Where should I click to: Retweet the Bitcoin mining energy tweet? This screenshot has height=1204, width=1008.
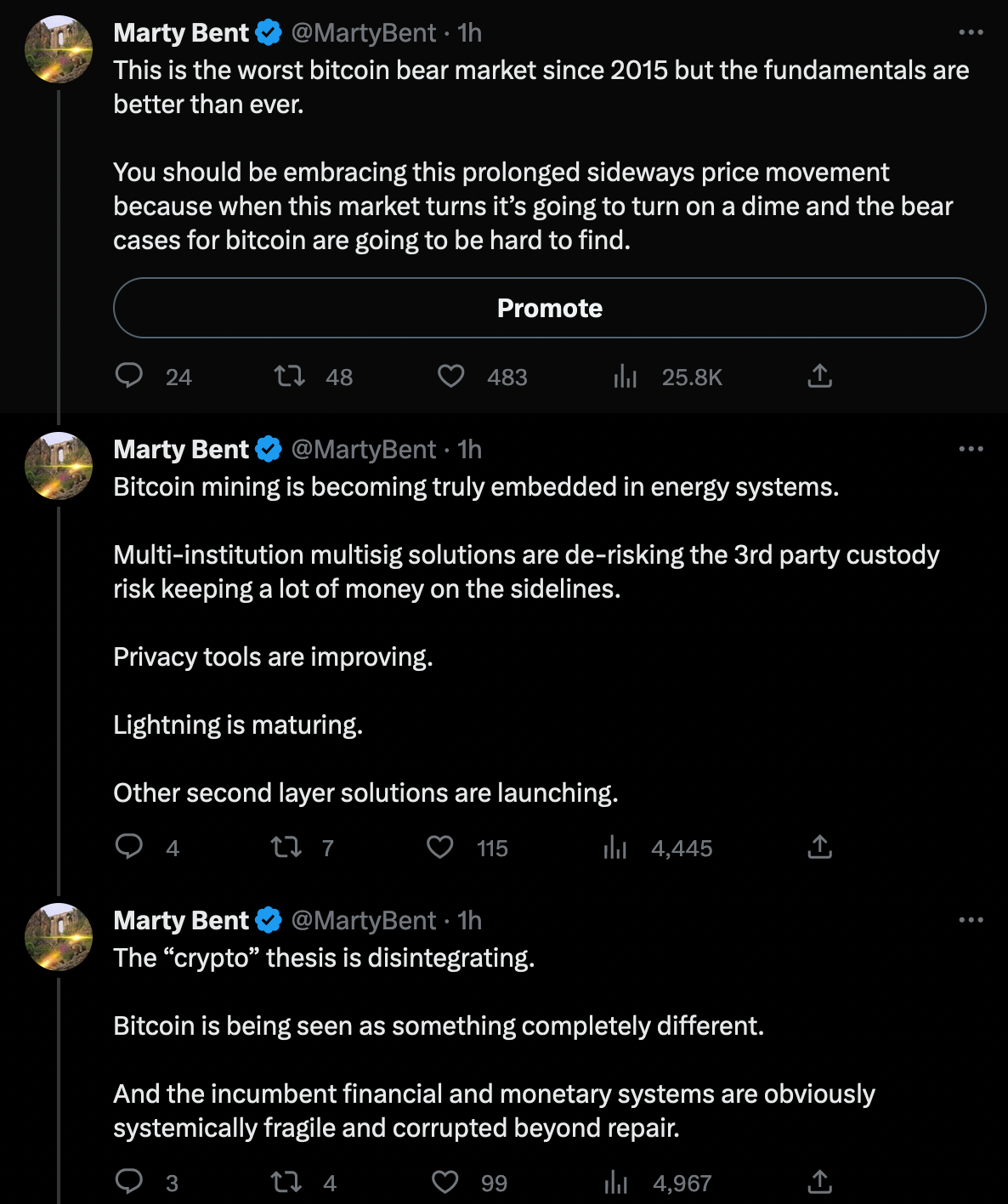pyautogui.click(x=286, y=847)
